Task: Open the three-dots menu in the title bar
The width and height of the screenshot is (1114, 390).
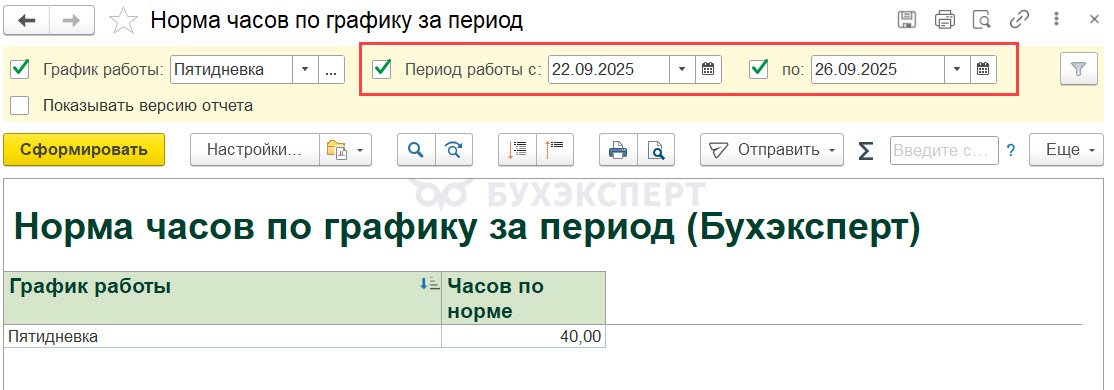Action: (x=1057, y=20)
